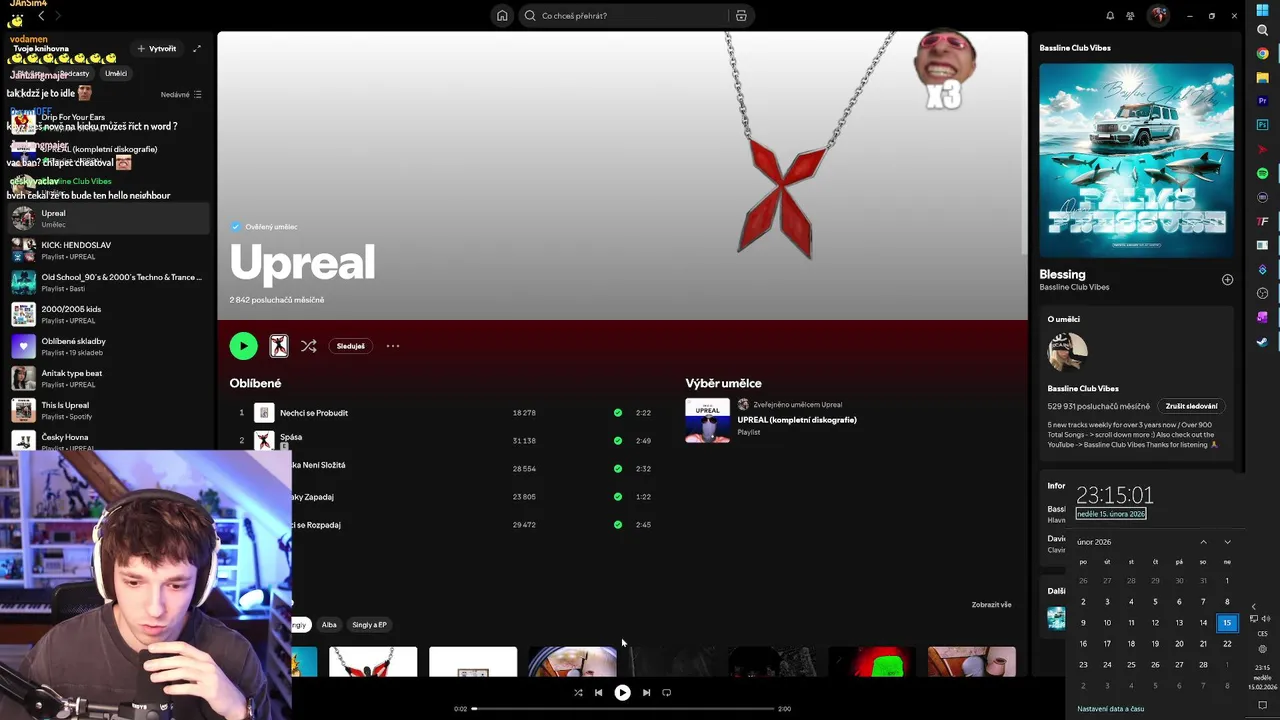The image size is (1280, 720).
Task: Open the three-dot more options menu
Action: [x=393, y=346]
